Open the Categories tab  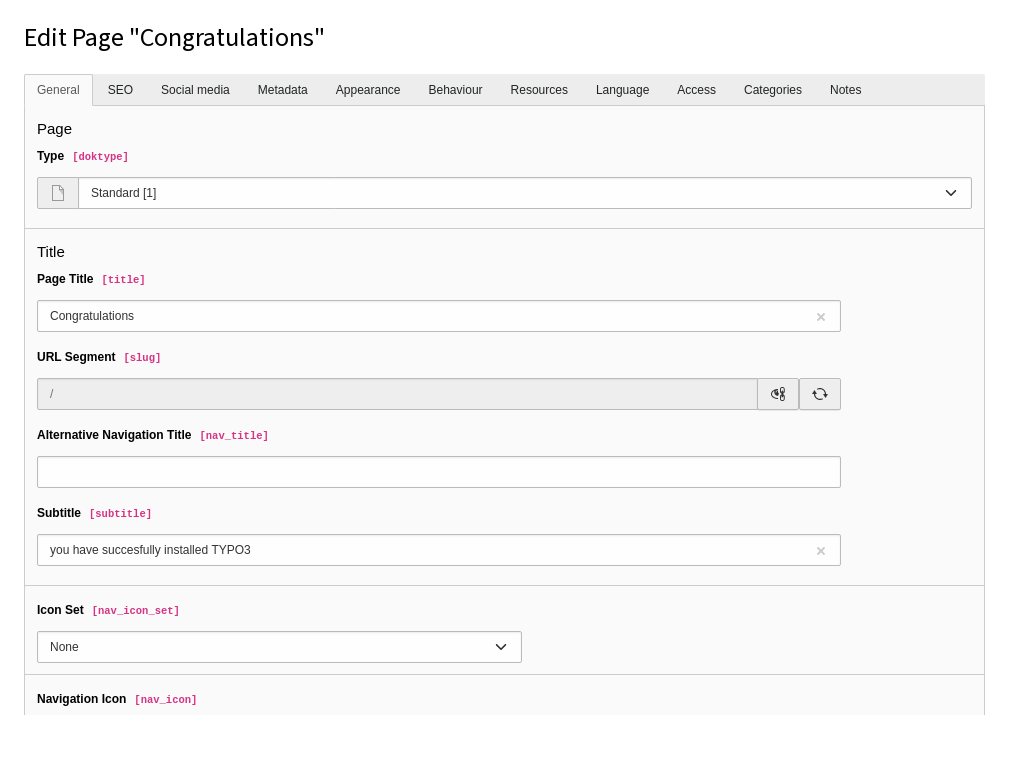tap(773, 90)
